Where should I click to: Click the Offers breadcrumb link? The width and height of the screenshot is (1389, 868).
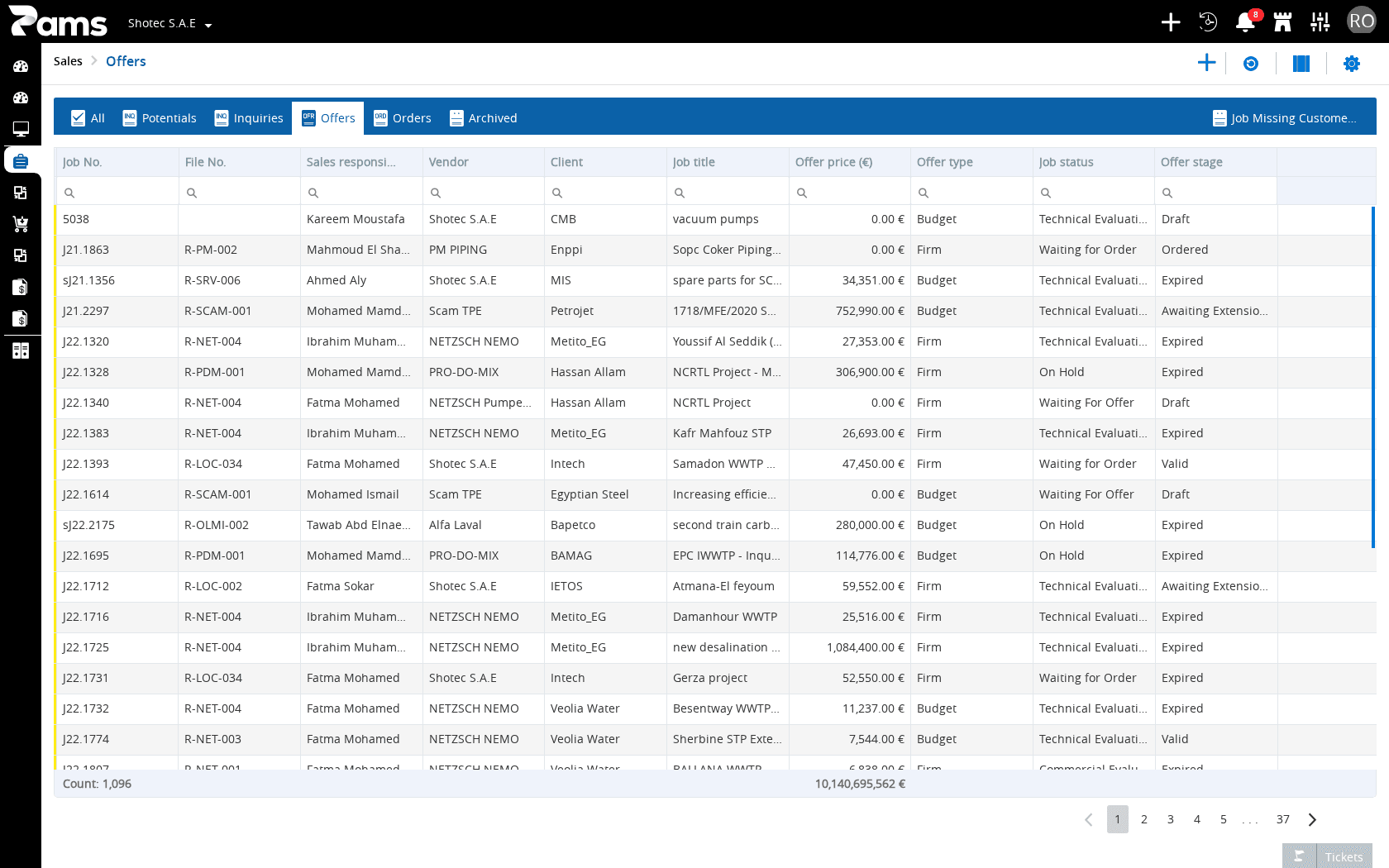(x=126, y=61)
